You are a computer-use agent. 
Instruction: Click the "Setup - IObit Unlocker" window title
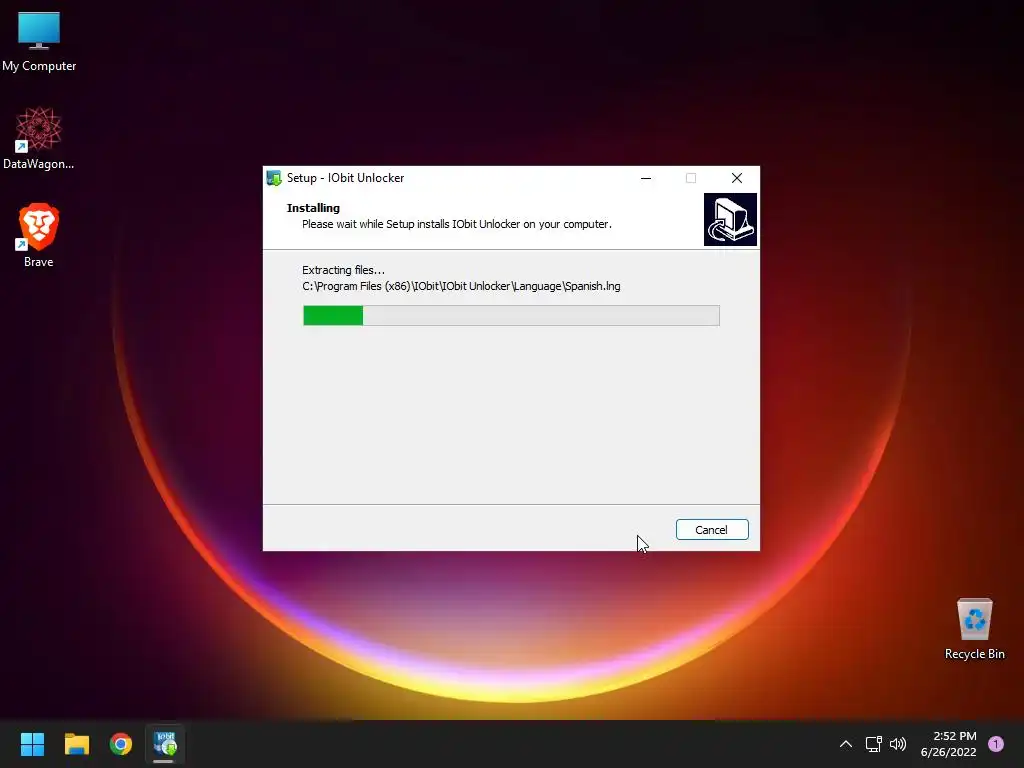pos(345,178)
